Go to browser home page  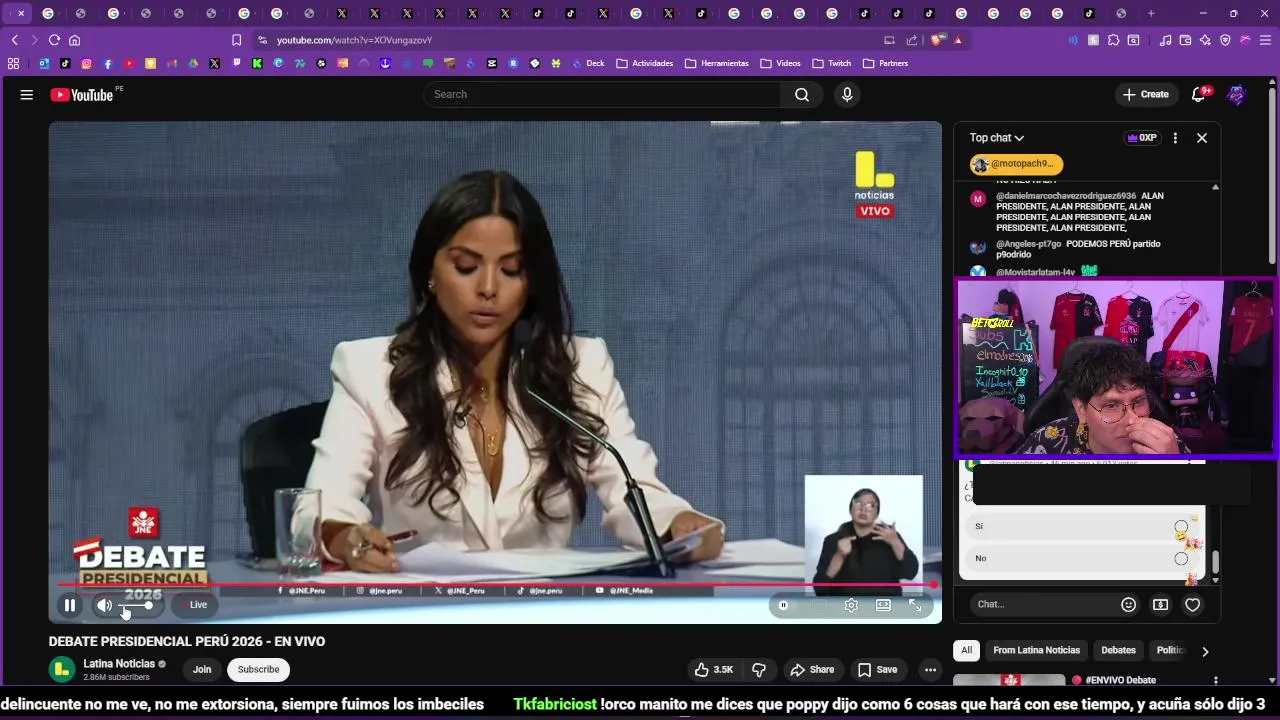coord(74,40)
